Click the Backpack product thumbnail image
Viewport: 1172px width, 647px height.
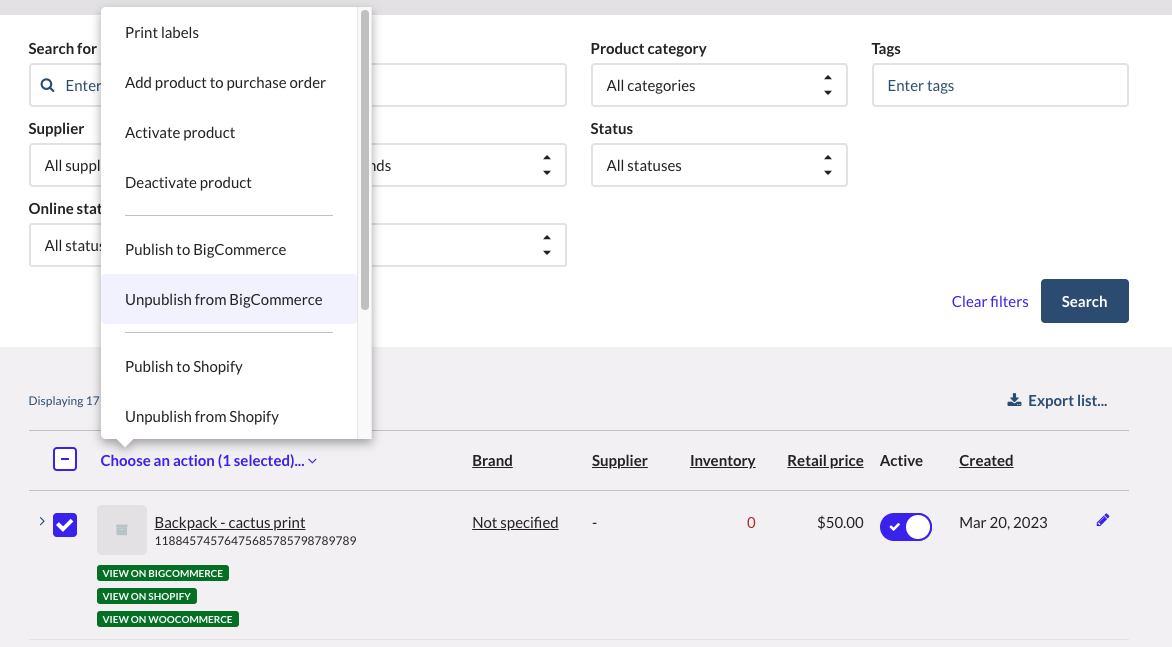[x=122, y=530]
